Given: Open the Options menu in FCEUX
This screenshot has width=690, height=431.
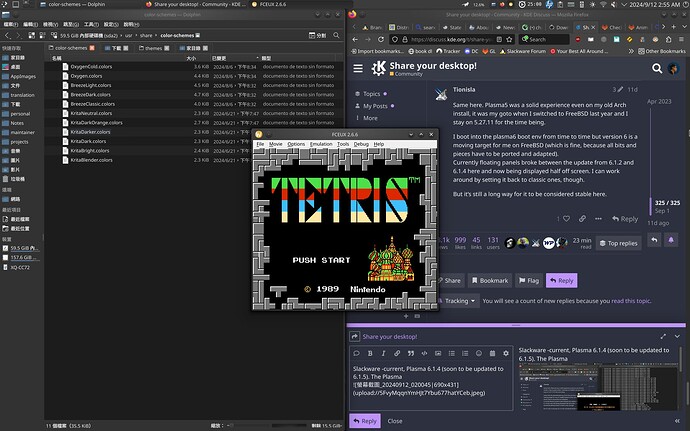Looking at the screenshot, I should [x=296, y=144].
